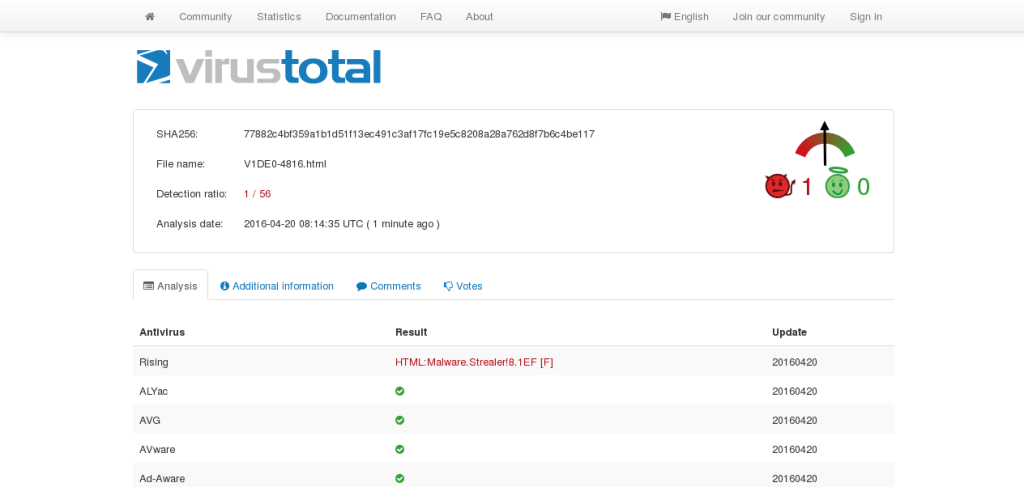Click the red devil malicious vote icon
Viewport: 1024px width, 487px height.
point(778,186)
